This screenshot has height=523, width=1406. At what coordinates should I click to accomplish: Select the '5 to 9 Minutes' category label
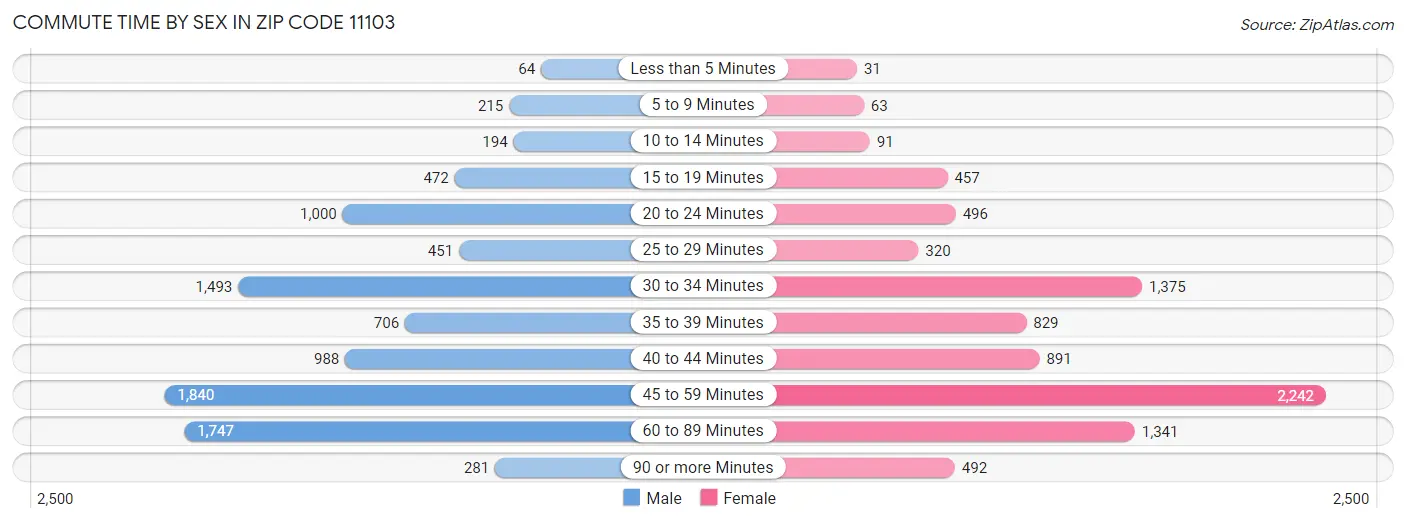point(703,104)
